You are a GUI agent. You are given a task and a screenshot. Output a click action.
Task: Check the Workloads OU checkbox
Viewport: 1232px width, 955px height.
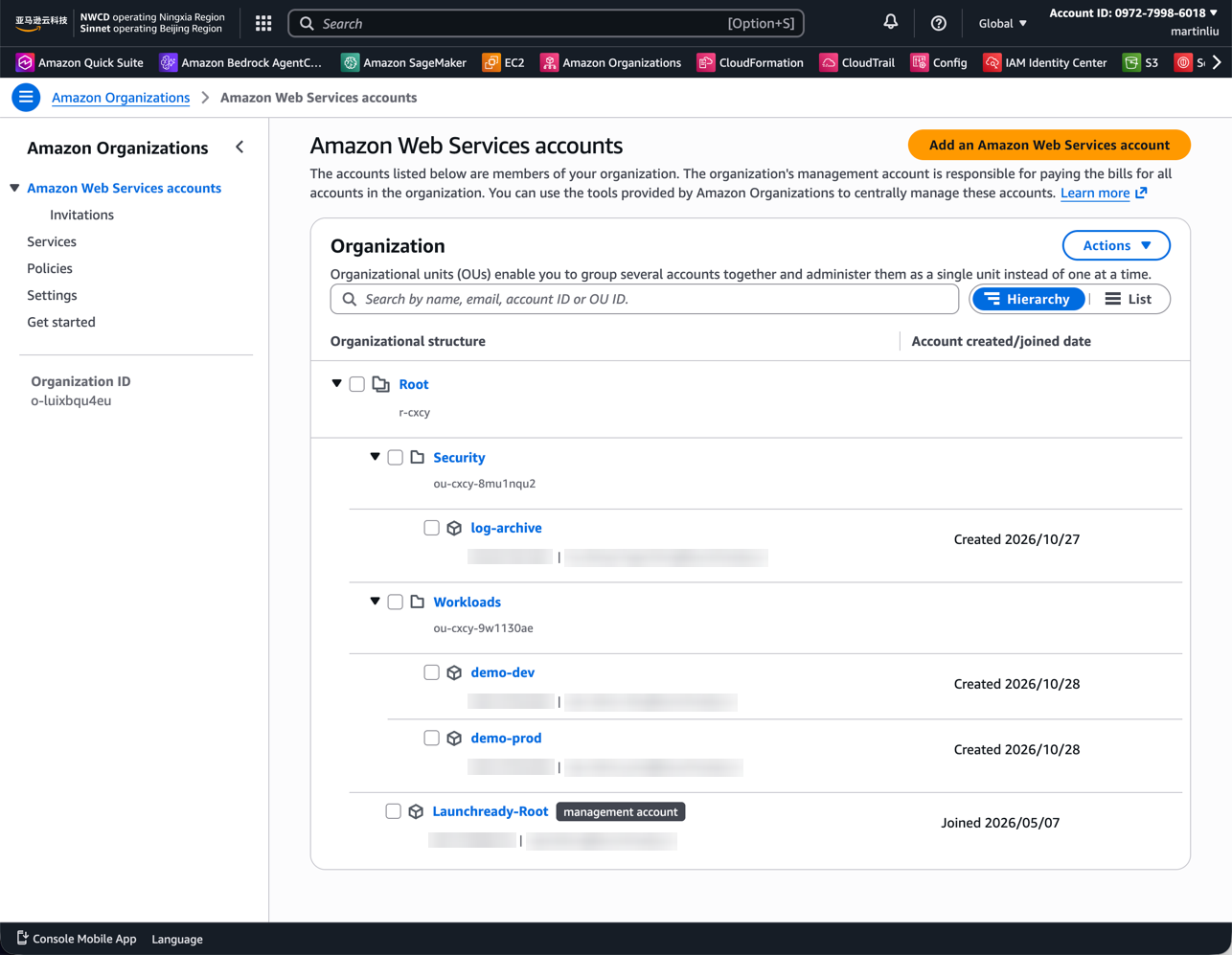[x=396, y=603]
